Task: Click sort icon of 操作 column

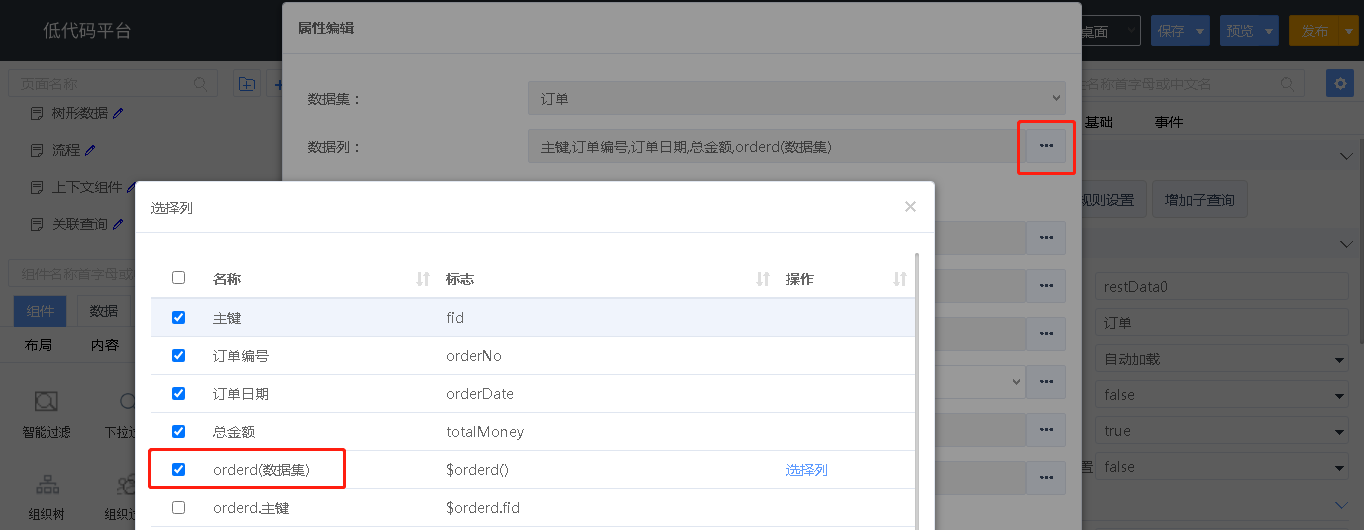Action: [900, 280]
